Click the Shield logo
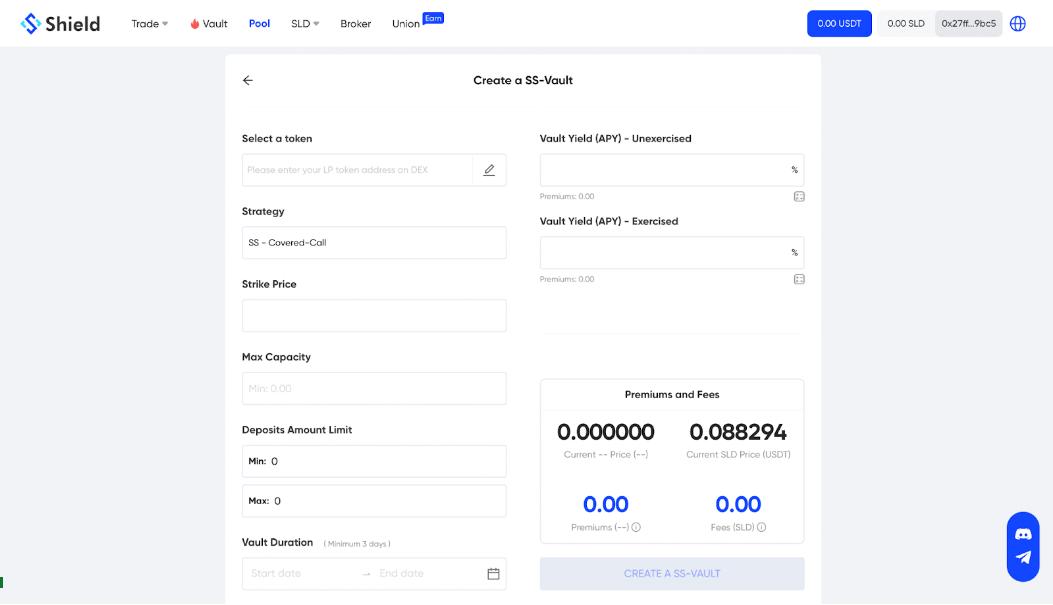This screenshot has width=1053, height=605. 60,23
